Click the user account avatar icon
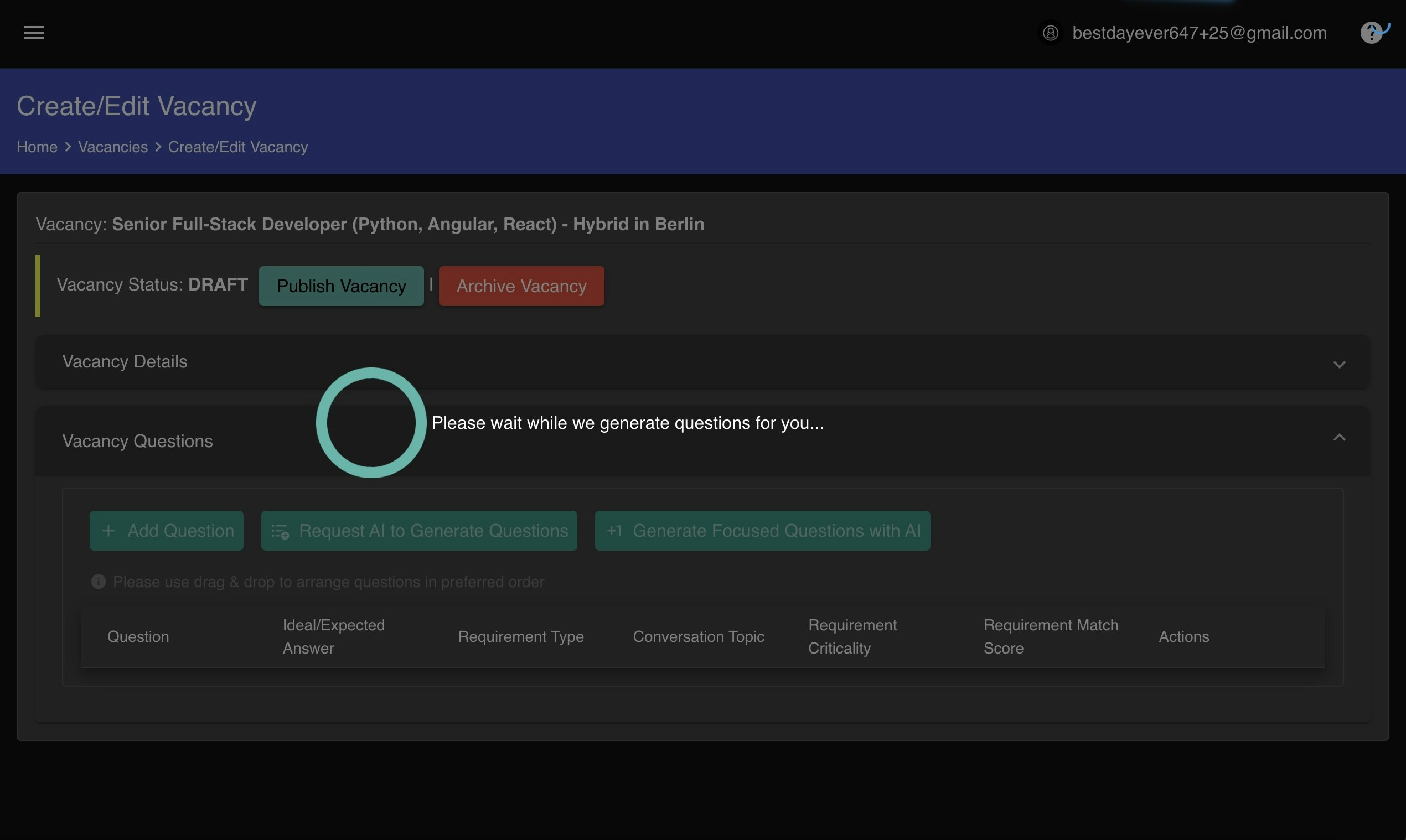This screenshot has width=1406, height=840. pyautogui.click(x=1051, y=33)
